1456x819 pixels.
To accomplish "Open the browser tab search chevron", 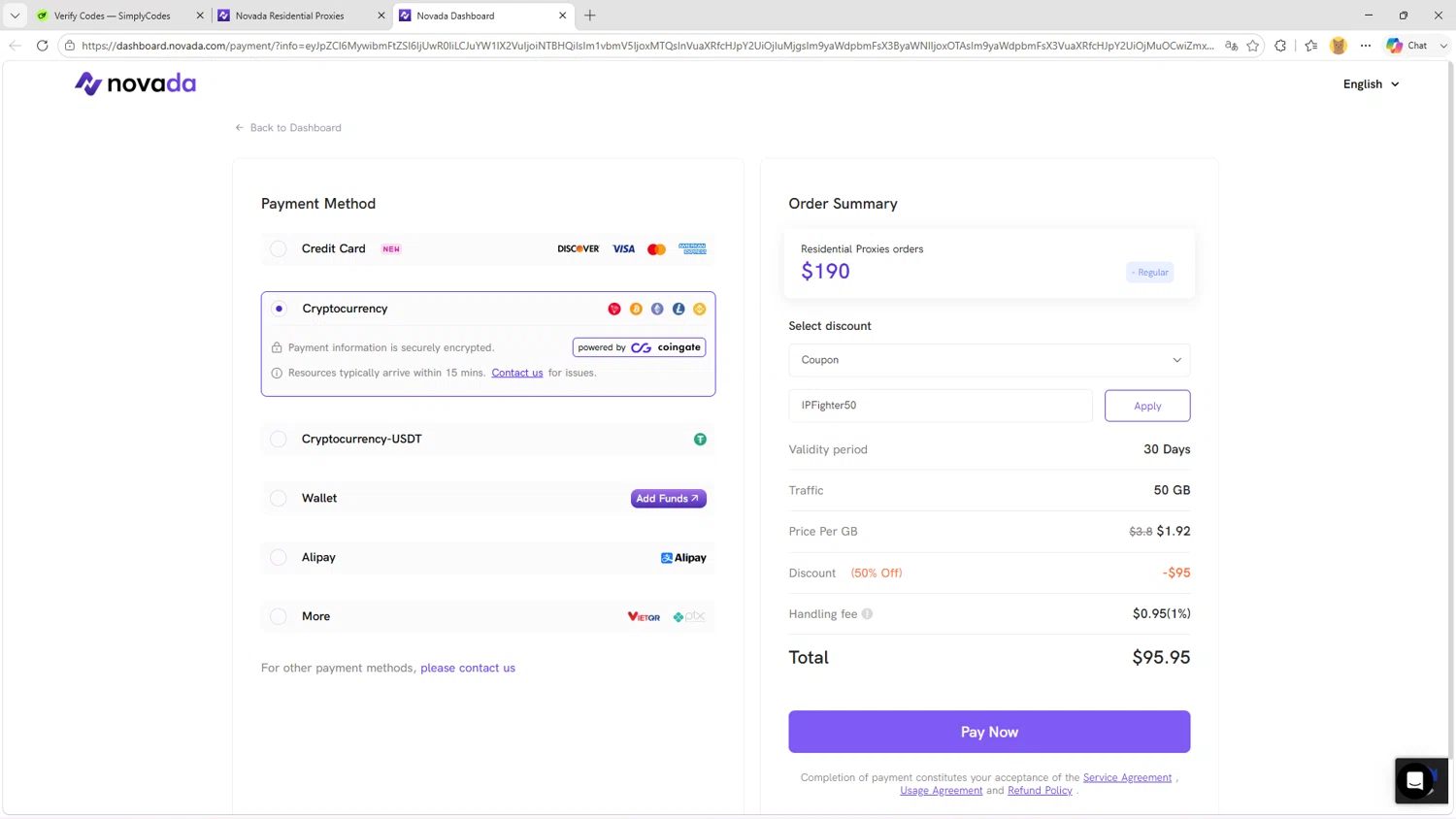I will (15, 16).
